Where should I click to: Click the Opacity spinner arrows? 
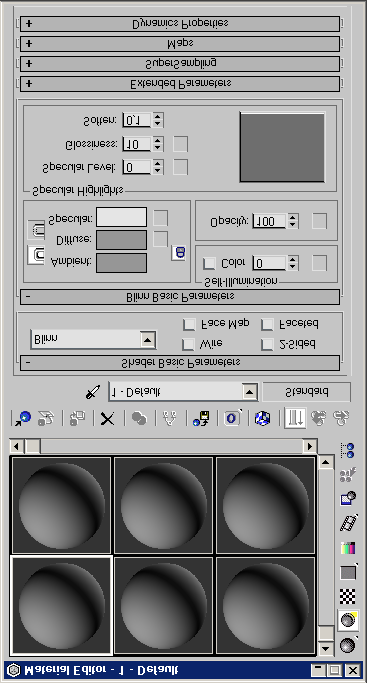point(293,221)
